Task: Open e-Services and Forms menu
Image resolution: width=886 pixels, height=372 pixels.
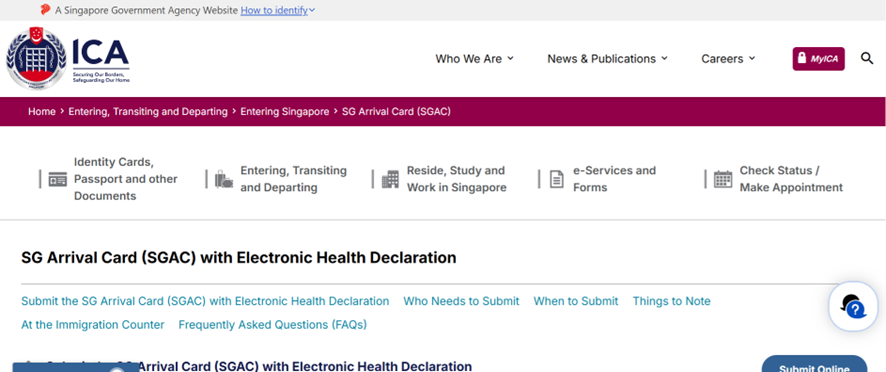Action: point(614,179)
